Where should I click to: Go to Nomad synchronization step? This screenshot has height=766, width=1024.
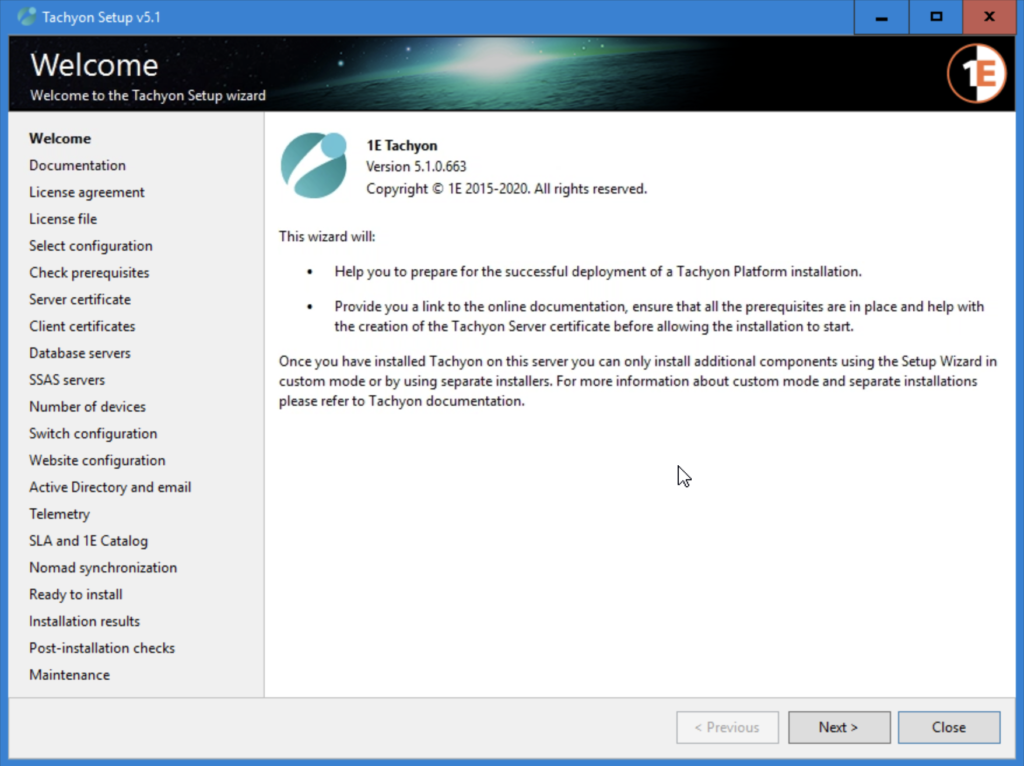[103, 568]
